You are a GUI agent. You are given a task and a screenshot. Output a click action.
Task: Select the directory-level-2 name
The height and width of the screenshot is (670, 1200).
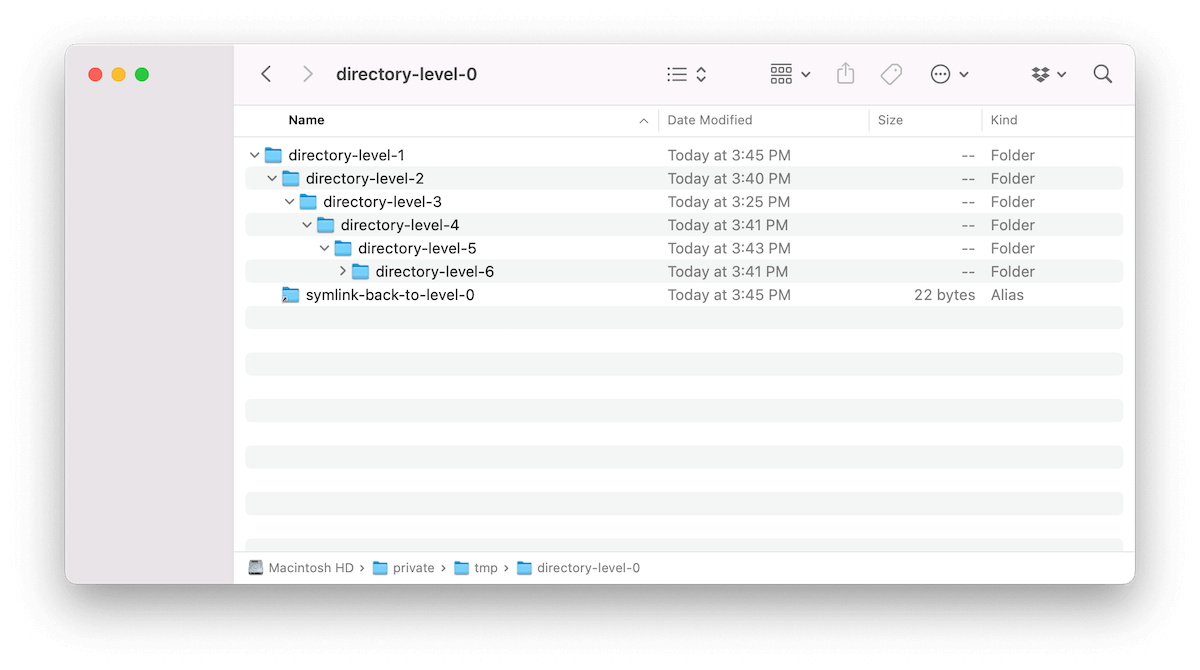pos(365,179)
